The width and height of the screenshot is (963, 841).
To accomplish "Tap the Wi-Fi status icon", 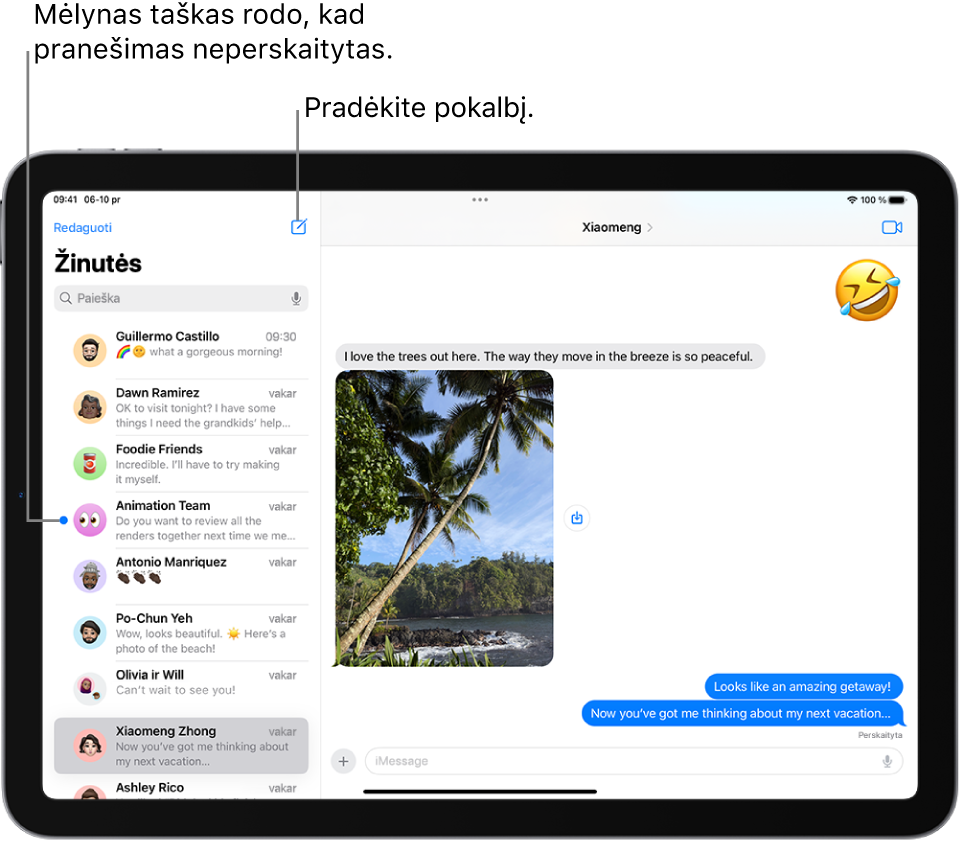I will (x=852, y=200).
